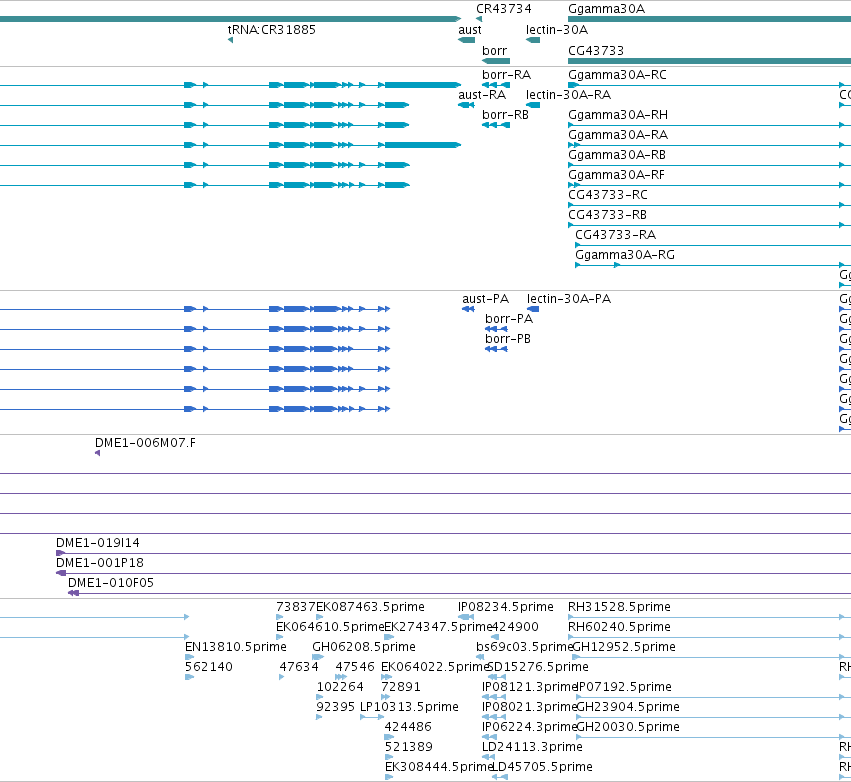
Task: Click the lectin-30A-PA protein label
Action: (x=569, y=298)
